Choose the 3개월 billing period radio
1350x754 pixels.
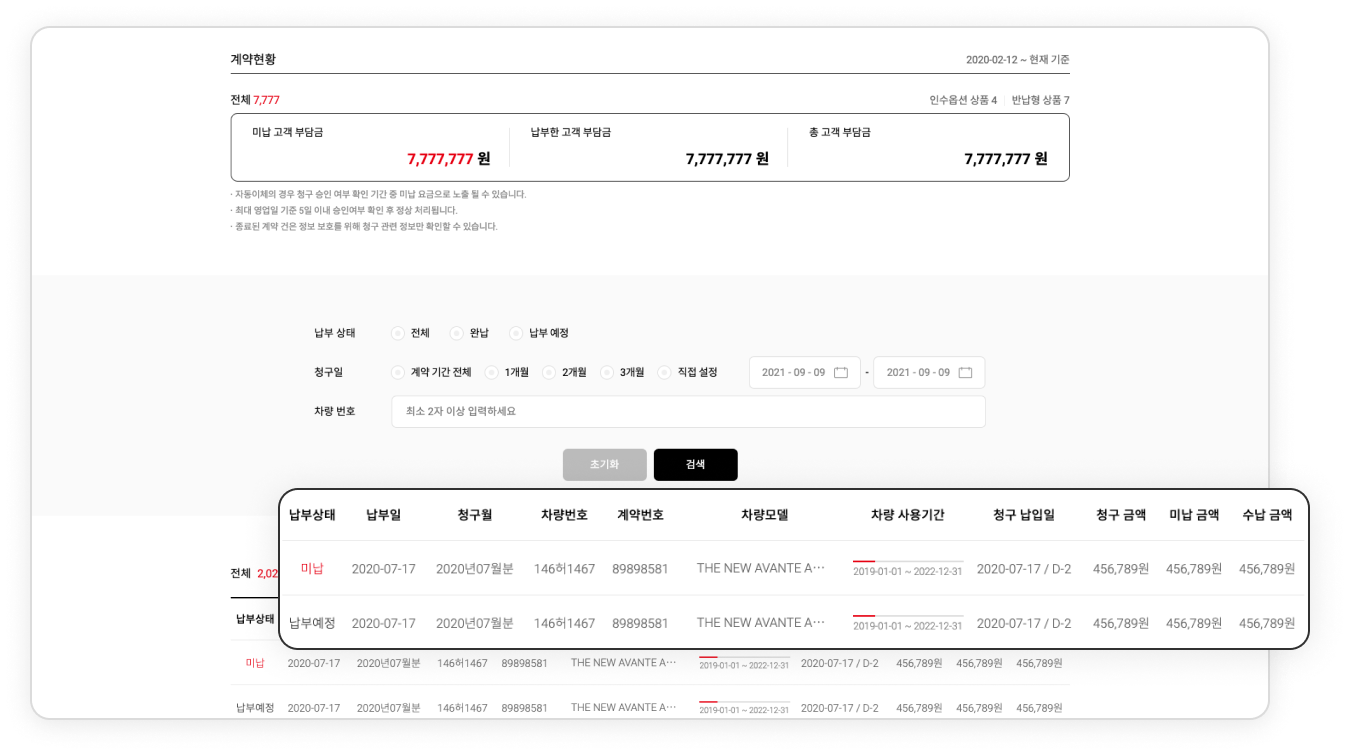point(607,372)
